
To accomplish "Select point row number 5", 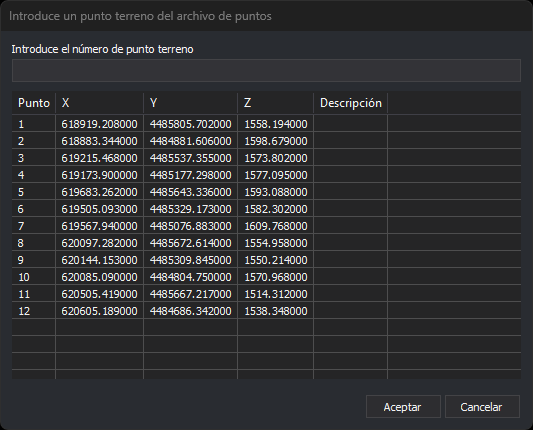I will click(266, 192).
